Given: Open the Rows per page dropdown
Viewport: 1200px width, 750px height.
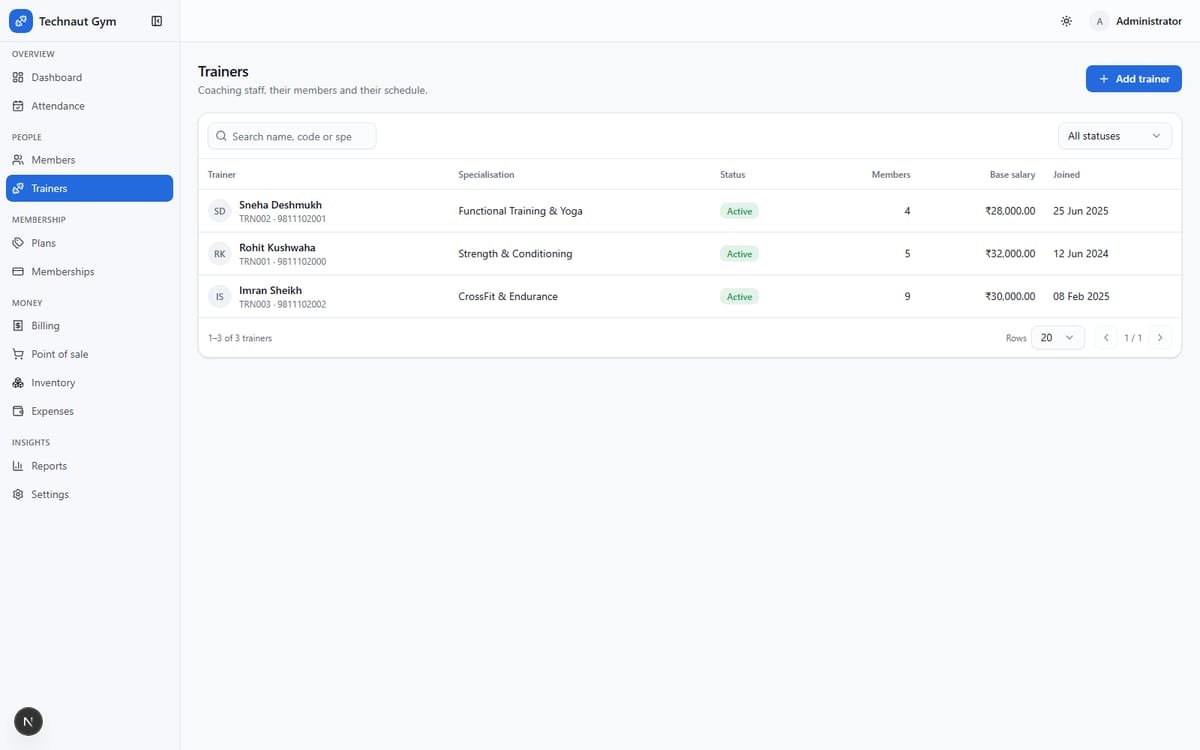Looking at the screenshot, I should pos(1058,338).
